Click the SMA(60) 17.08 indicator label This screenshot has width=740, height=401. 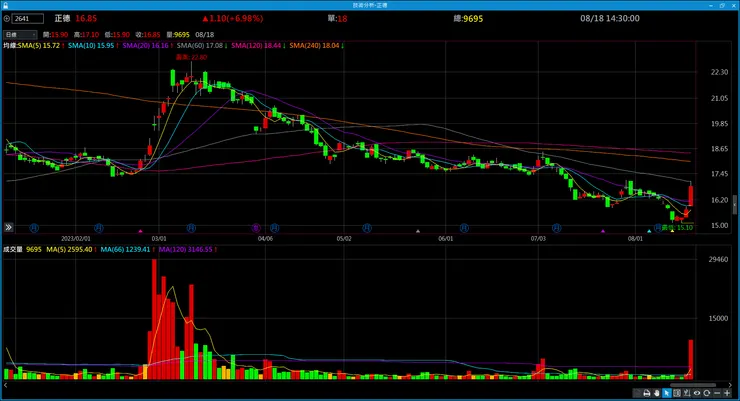tap(200, 46)
